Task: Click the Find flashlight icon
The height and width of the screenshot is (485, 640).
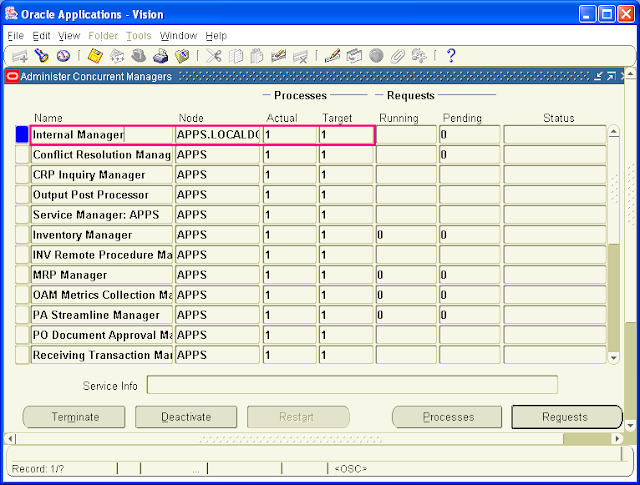Action: (41, 56)
